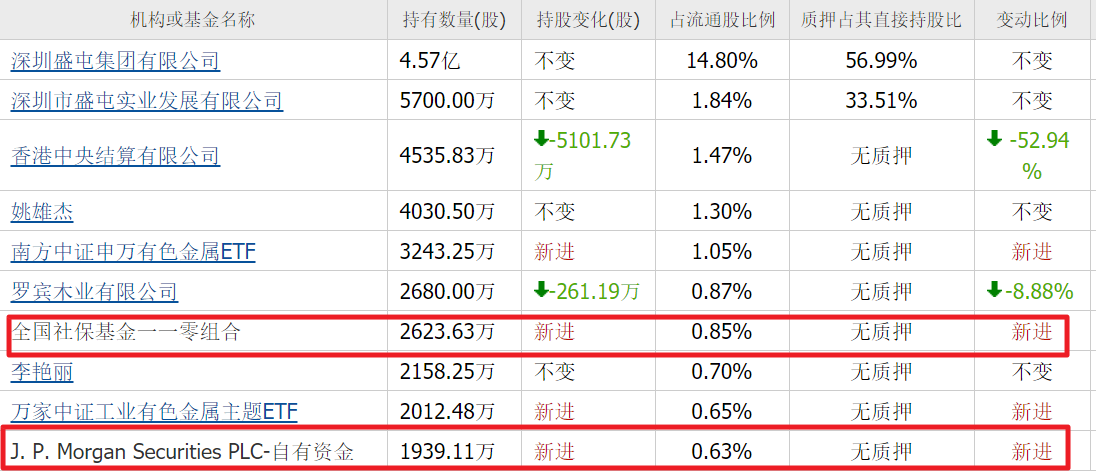Select the 3243.25万 holding value
The height and width of the screenshot is (471, 1096).
click(x=447, y=251)
